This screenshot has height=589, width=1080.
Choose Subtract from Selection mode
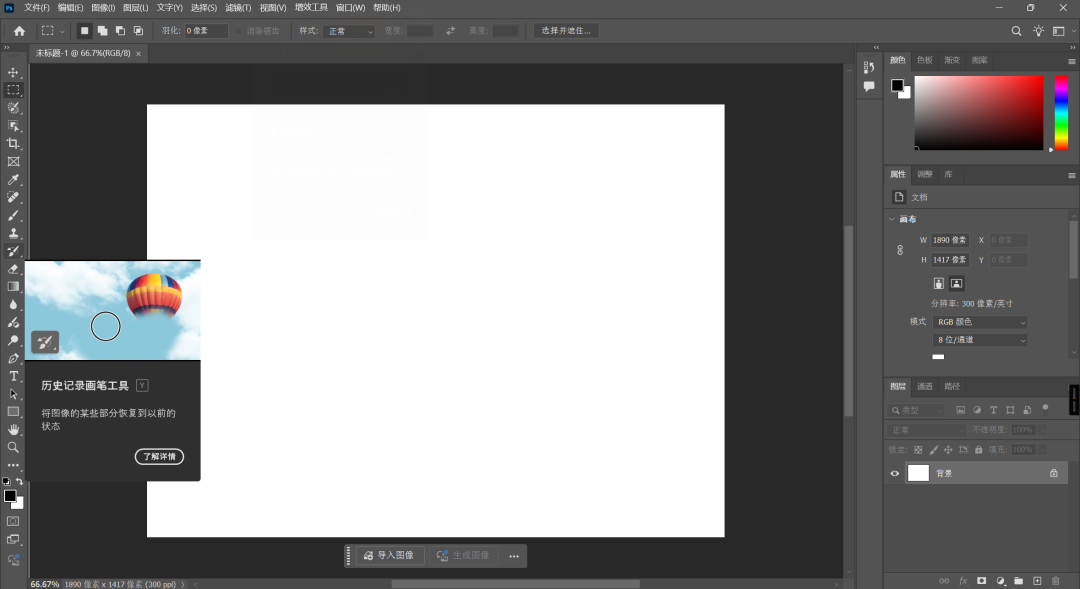point(120,31)
